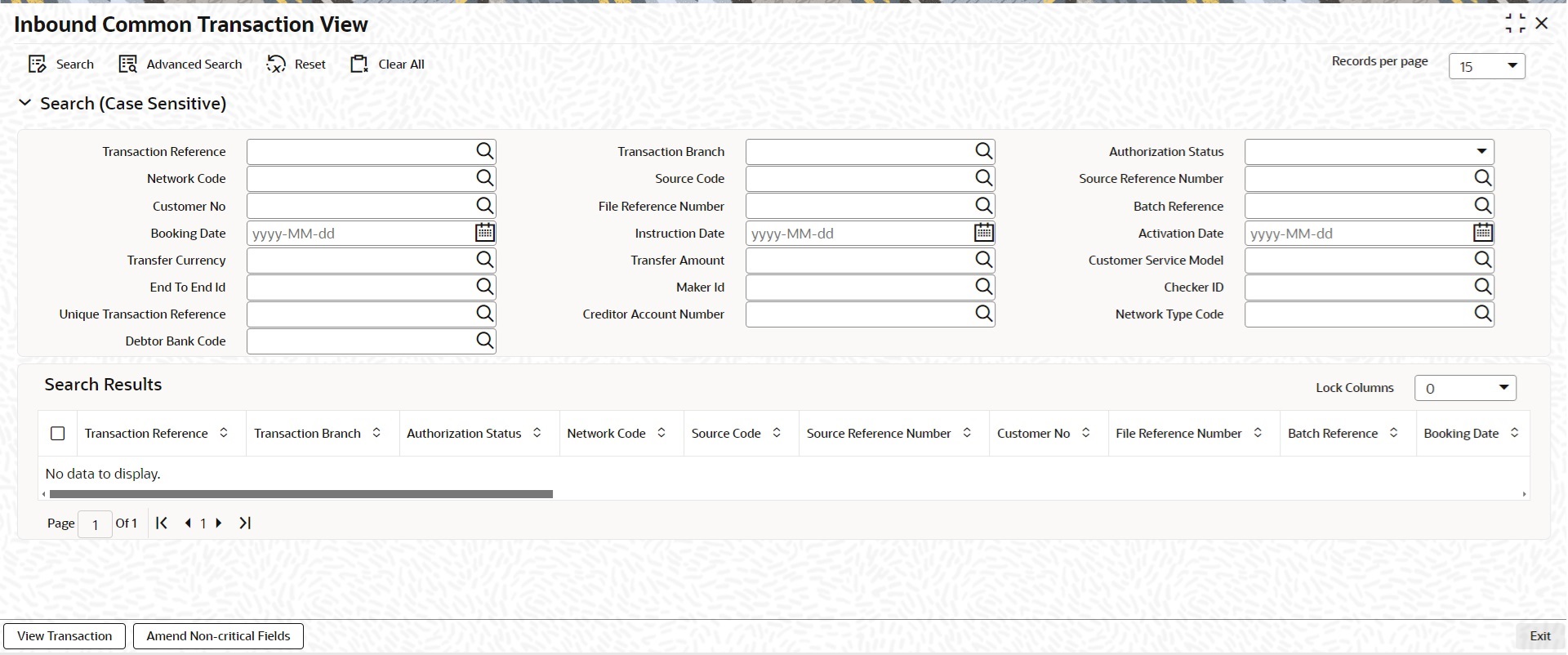Click the results horizontal scrollbar
Screen dimensions: 1568x655
tap(301, 494)
